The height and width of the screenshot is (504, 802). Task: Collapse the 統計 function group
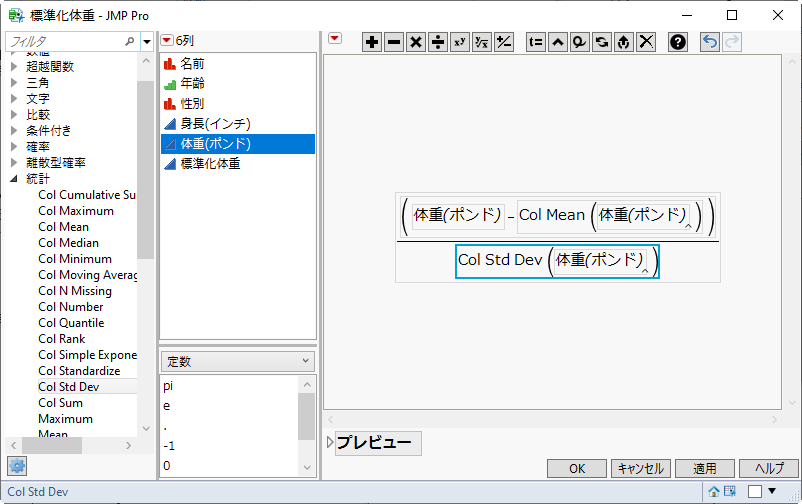14,179
